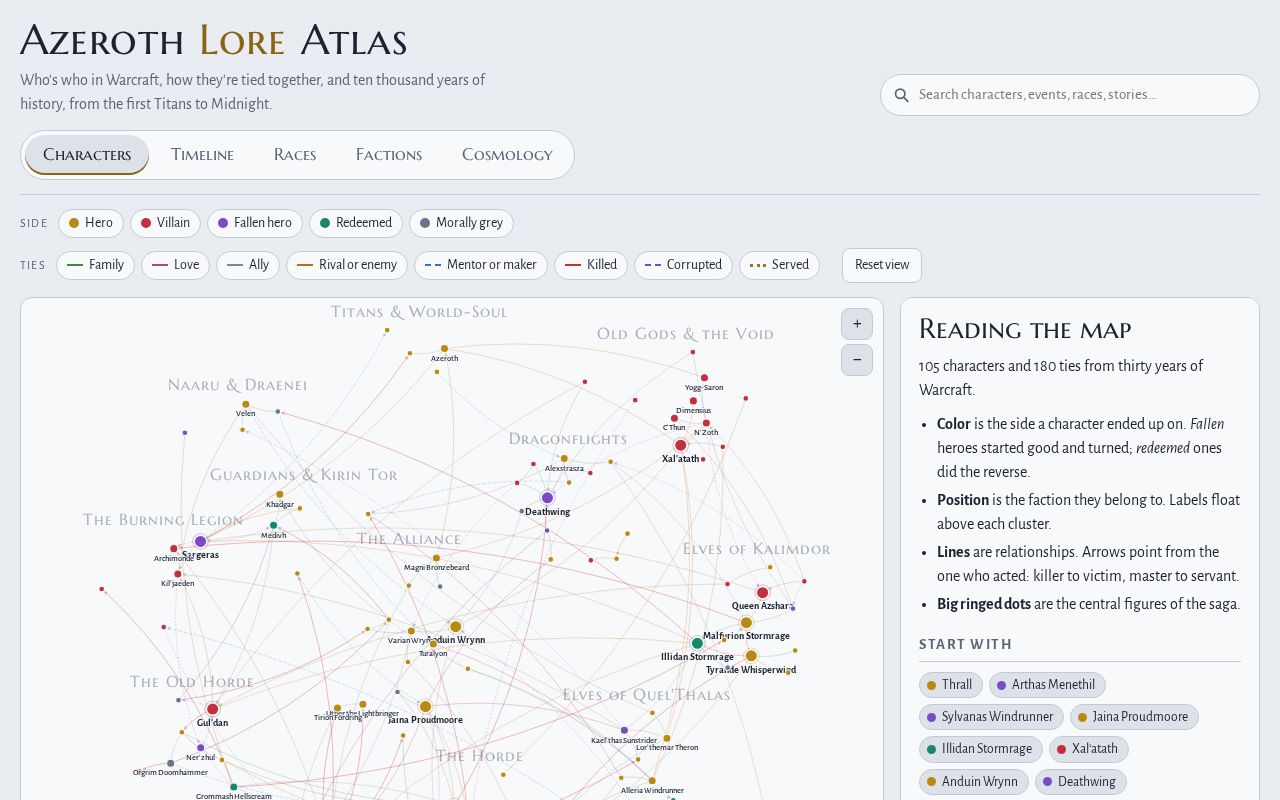The width and height of the screenshot is (1280, 800).
Task: Select the Sargeras node on the map
Action: pos(200,541)
